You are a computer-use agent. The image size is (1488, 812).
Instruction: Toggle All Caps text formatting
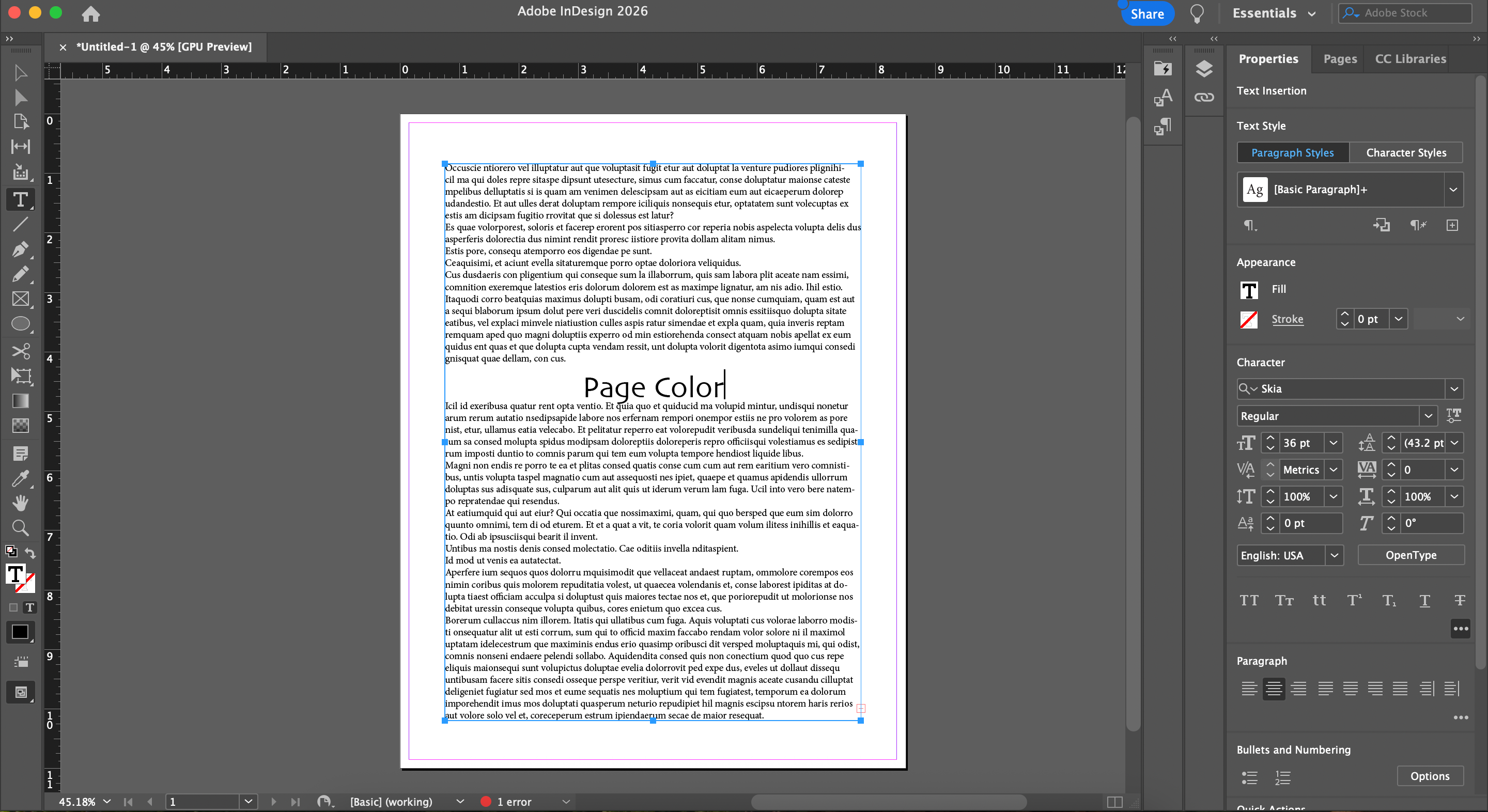pyautogui.click(x=1249, y=601)
